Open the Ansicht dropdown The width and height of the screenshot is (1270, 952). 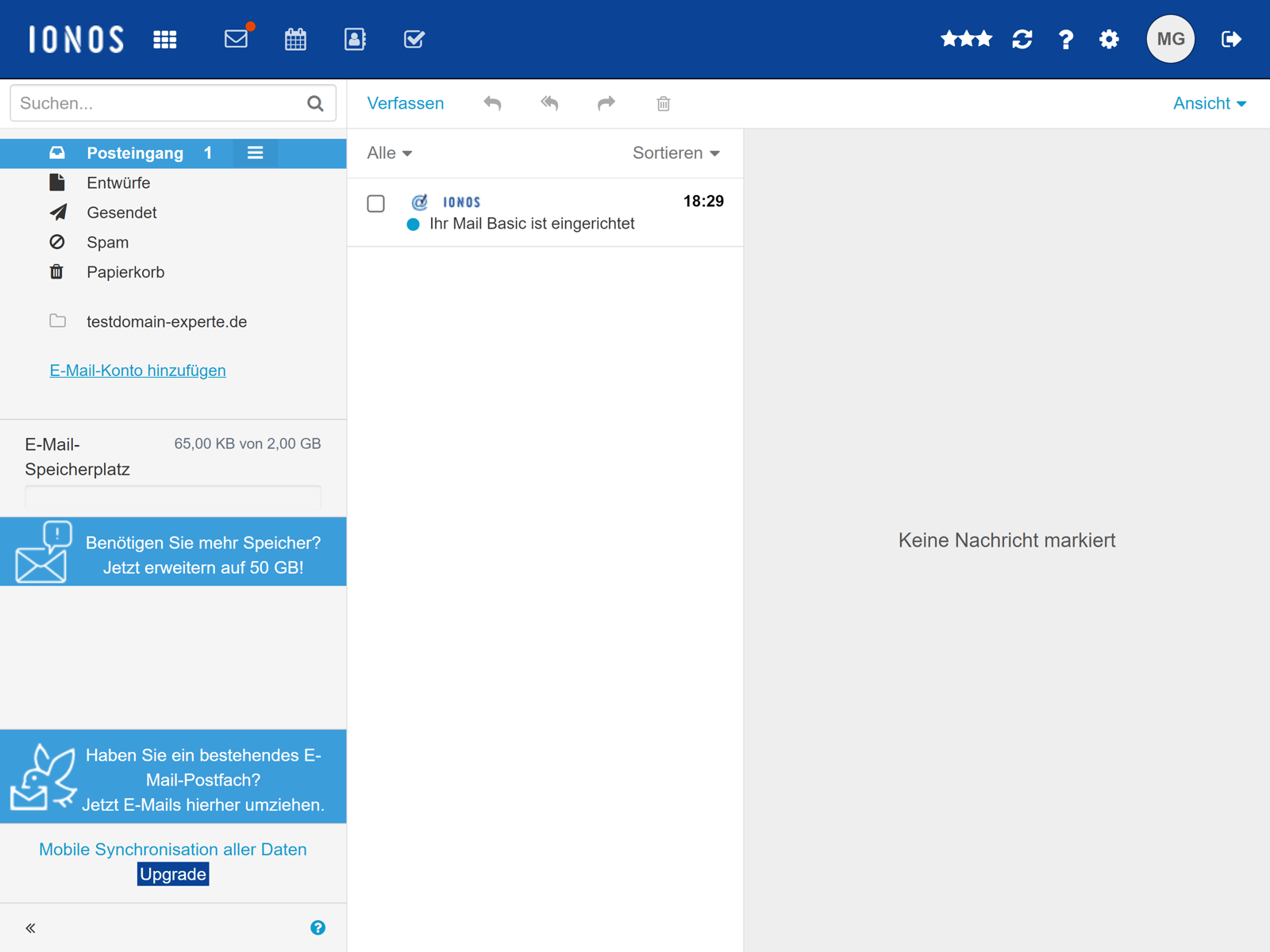pyautogui.click(x=1210, y=103)
